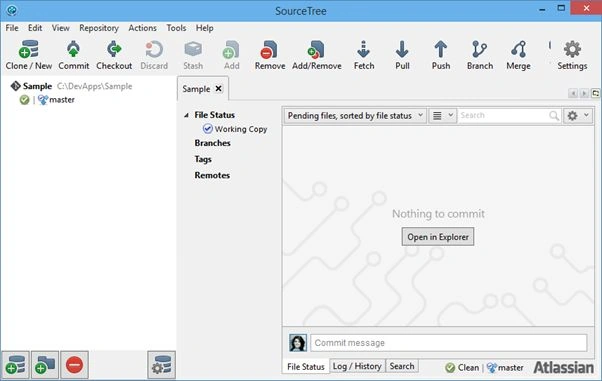602x381 pixels.
Task: Click the Open in Explorer button
Action: [x=438, y=237]
